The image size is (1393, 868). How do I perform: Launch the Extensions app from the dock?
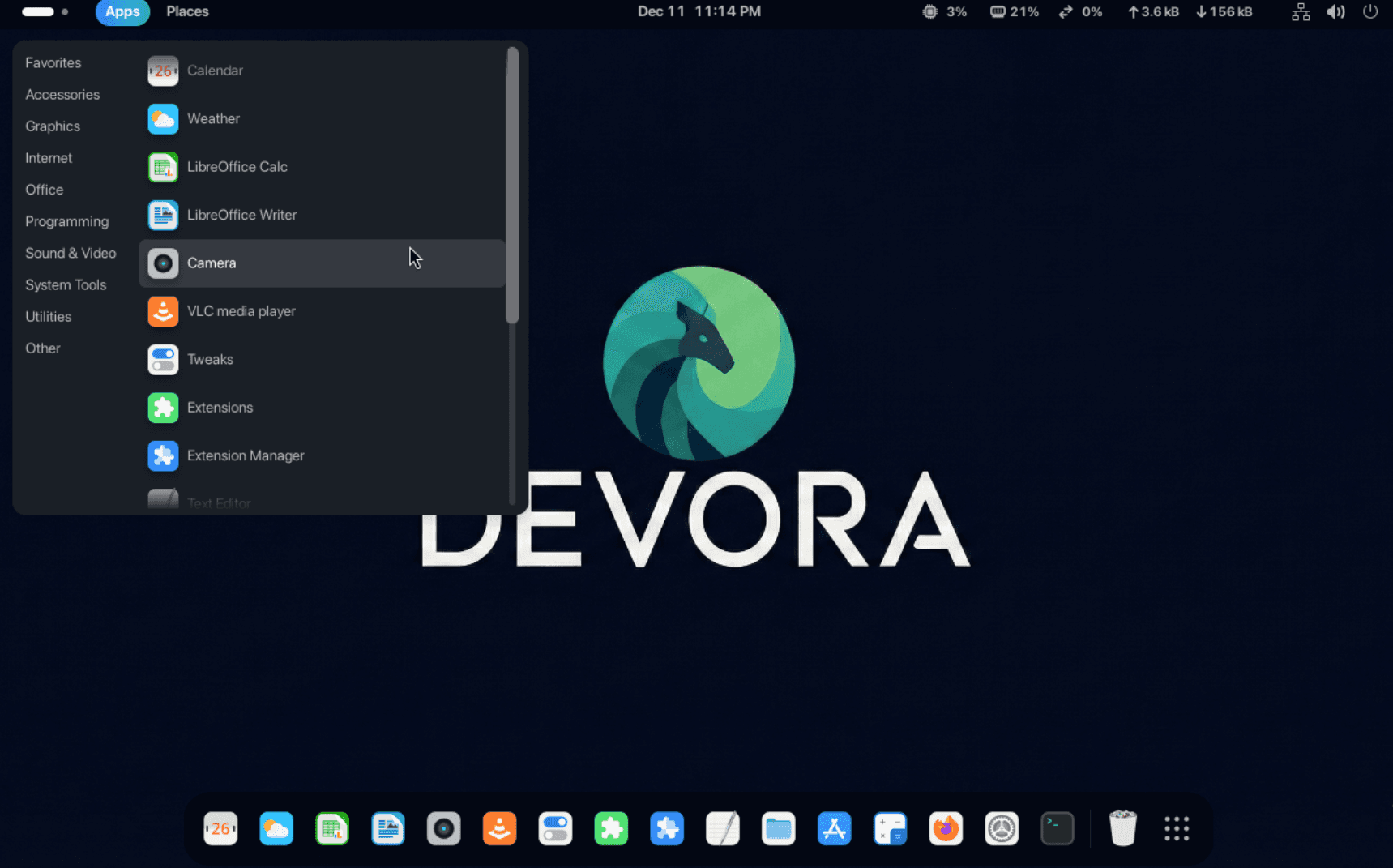(x=611, y=828)
